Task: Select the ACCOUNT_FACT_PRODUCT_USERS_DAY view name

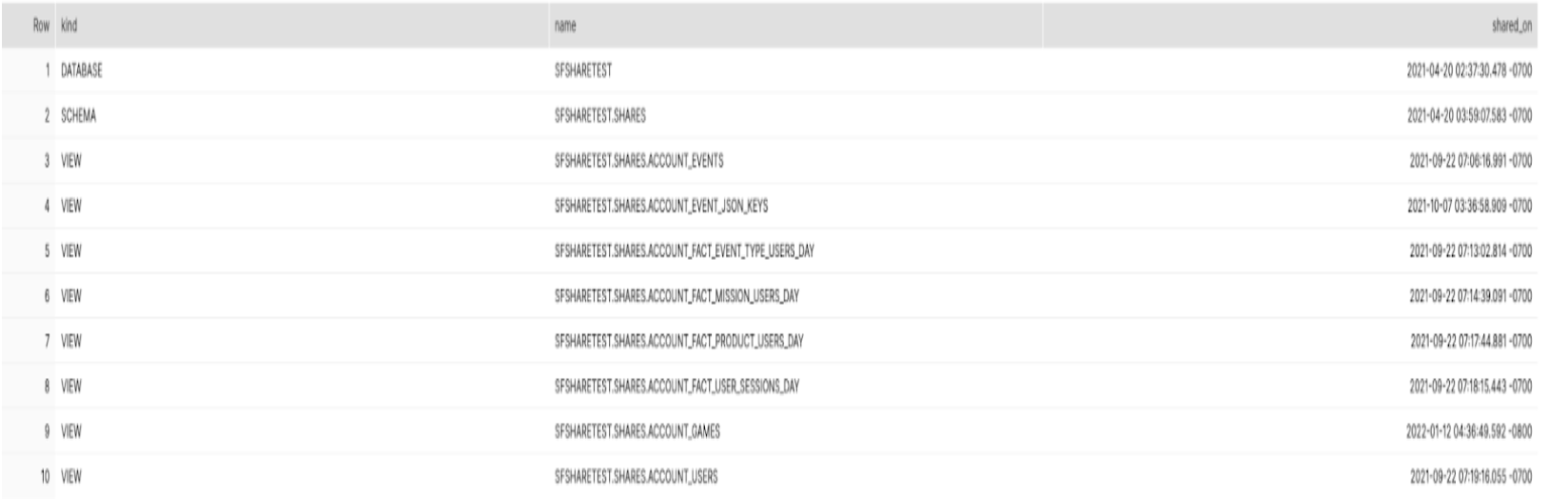Action: pyautogui.click(x=678, y=341)
